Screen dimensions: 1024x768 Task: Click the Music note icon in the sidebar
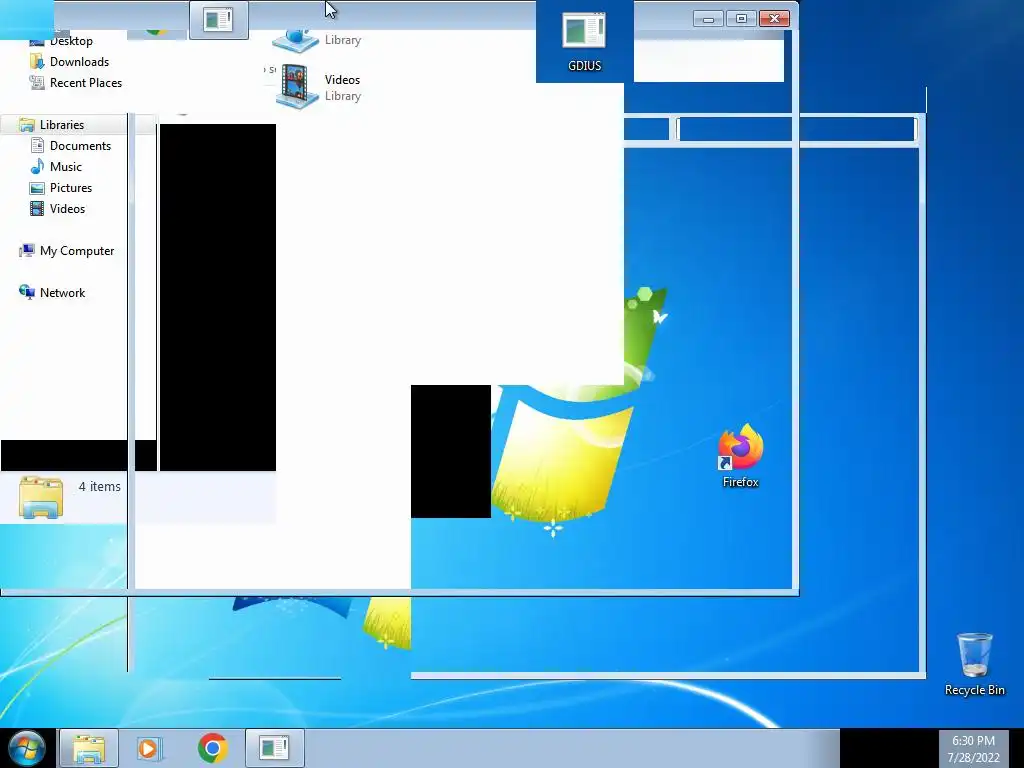(x=37, y=167)
